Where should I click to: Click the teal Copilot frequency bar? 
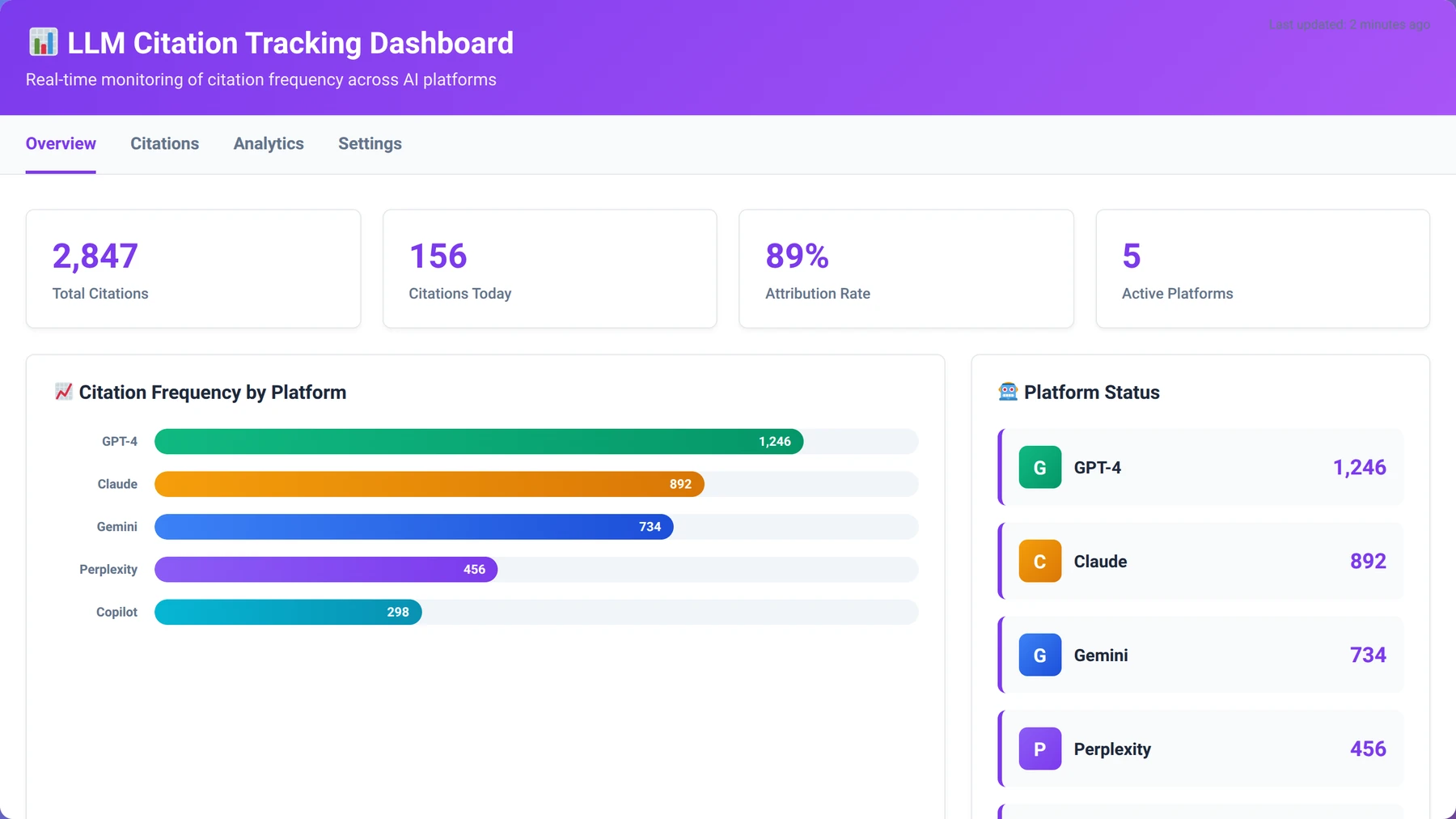pos(288,612)
